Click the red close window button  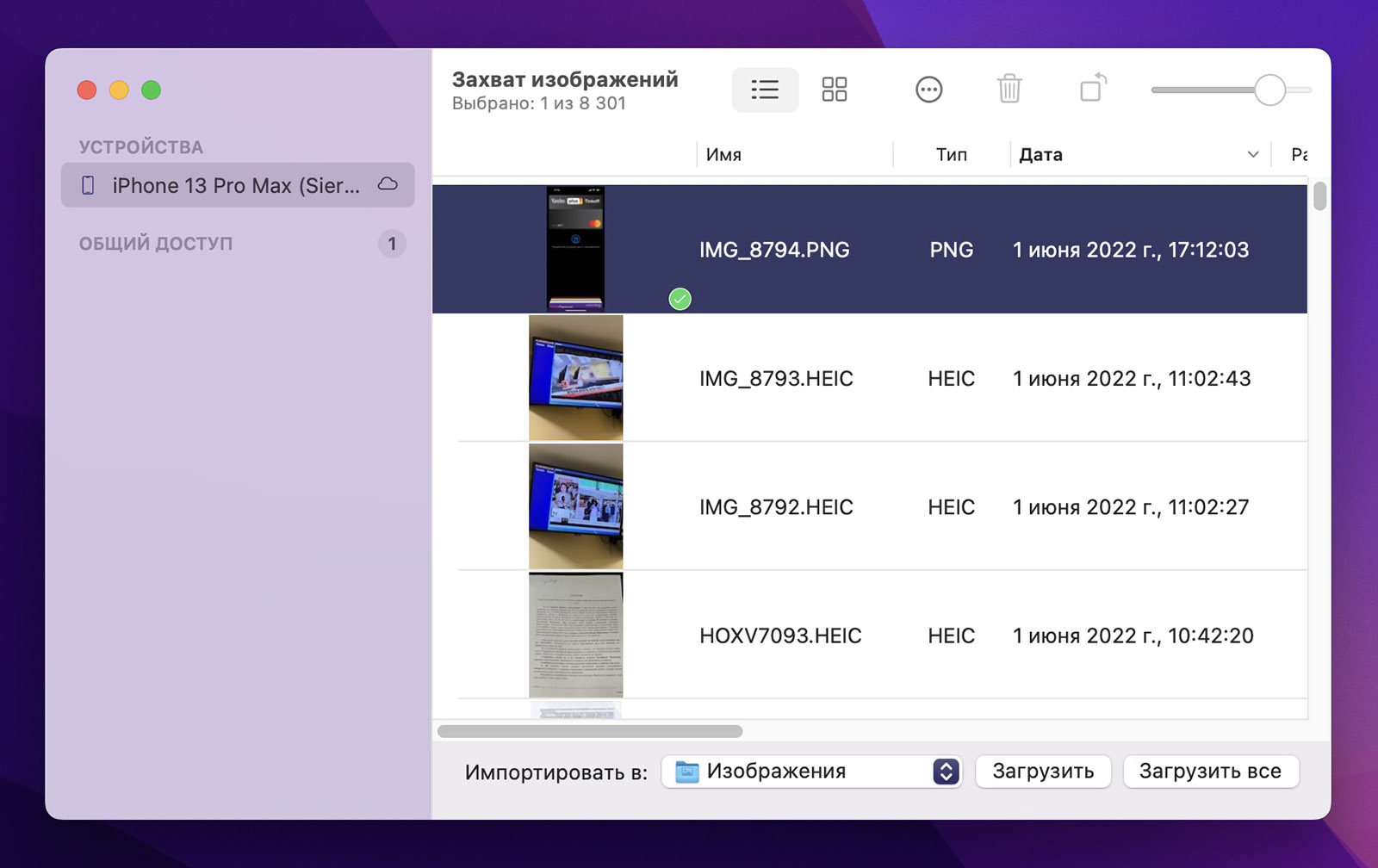tap(87, 90)
